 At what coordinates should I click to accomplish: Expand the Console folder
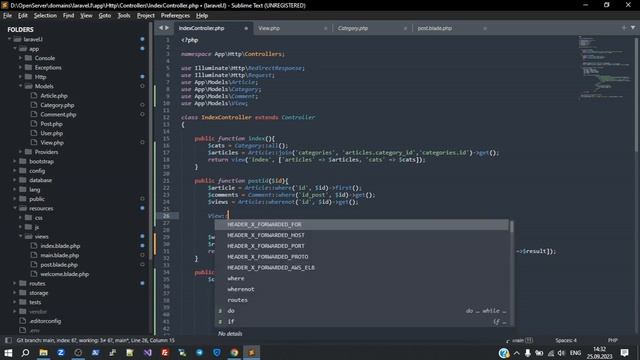[20, 58]
